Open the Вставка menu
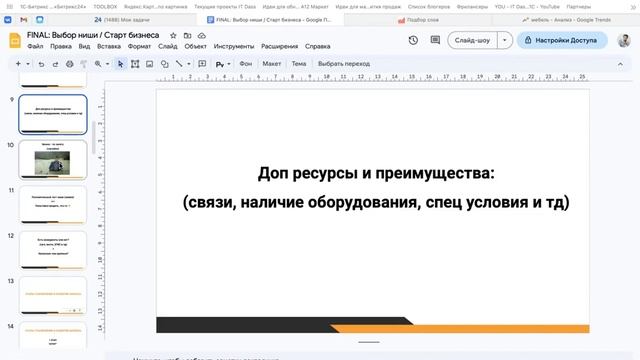Screen dimensions: 640x360 109,46
